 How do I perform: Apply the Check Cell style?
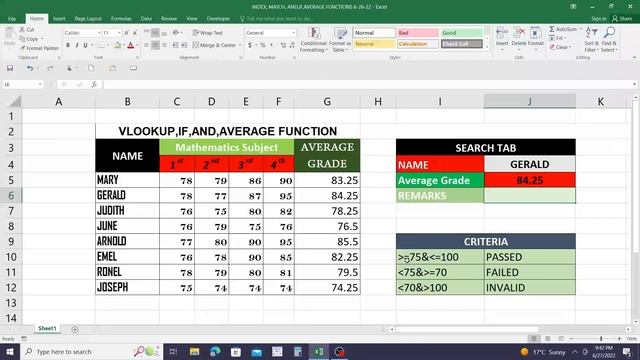[462, 44]
